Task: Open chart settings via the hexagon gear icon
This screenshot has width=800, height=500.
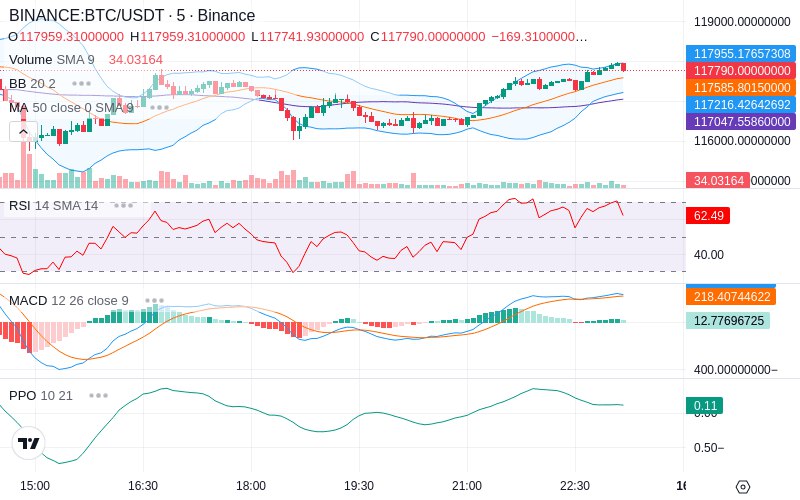Action: (743, 487)
